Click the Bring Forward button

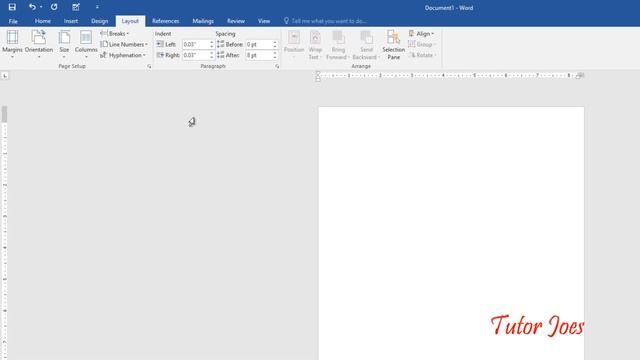tap(338, 44)
